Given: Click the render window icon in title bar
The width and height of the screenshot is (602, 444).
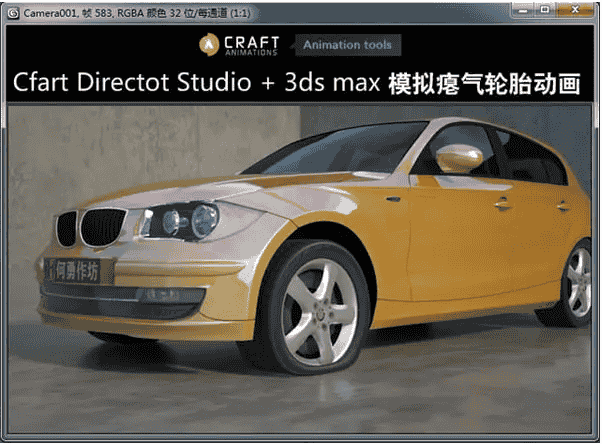Looking at the screenshot, I should click(10, 9).
